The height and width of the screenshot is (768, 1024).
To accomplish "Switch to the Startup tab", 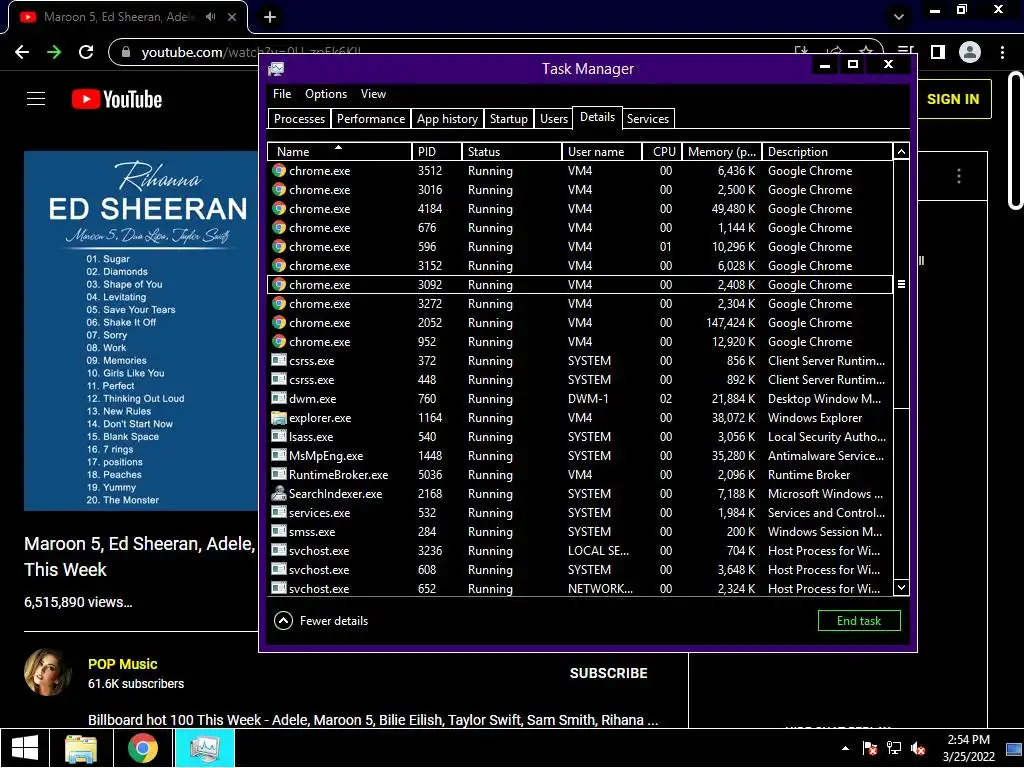I will tap(509, 118).
